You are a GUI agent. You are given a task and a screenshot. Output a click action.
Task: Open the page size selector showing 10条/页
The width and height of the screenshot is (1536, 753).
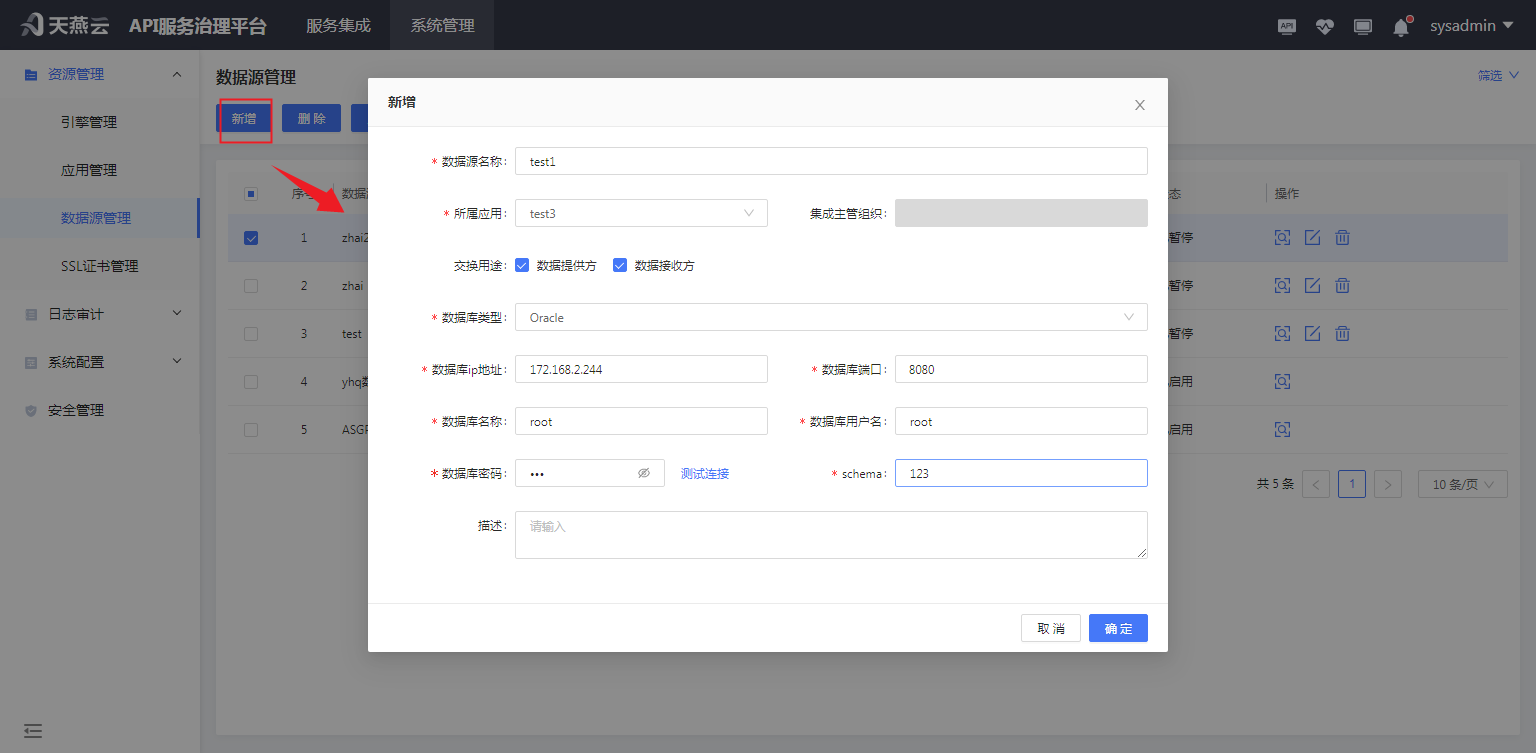click(x=1462, y=483)
